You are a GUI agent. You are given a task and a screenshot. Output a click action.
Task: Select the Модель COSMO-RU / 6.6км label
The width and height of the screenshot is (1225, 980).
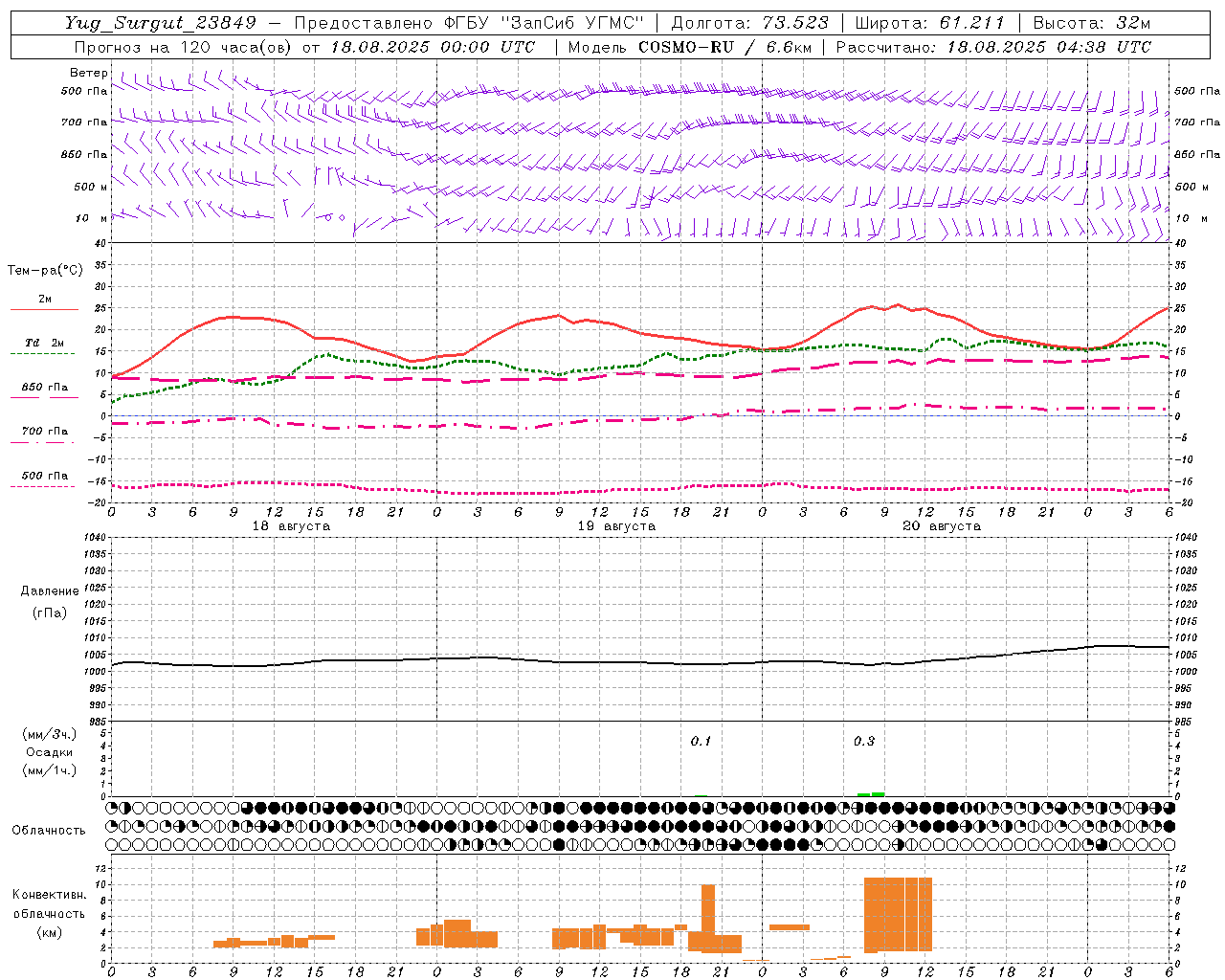(690, 47)
